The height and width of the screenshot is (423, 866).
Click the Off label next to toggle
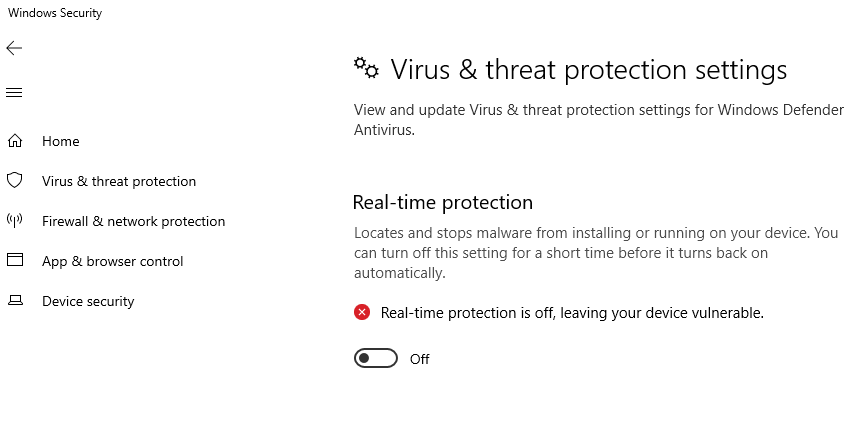pyautogui.click(x=420, y=359)
